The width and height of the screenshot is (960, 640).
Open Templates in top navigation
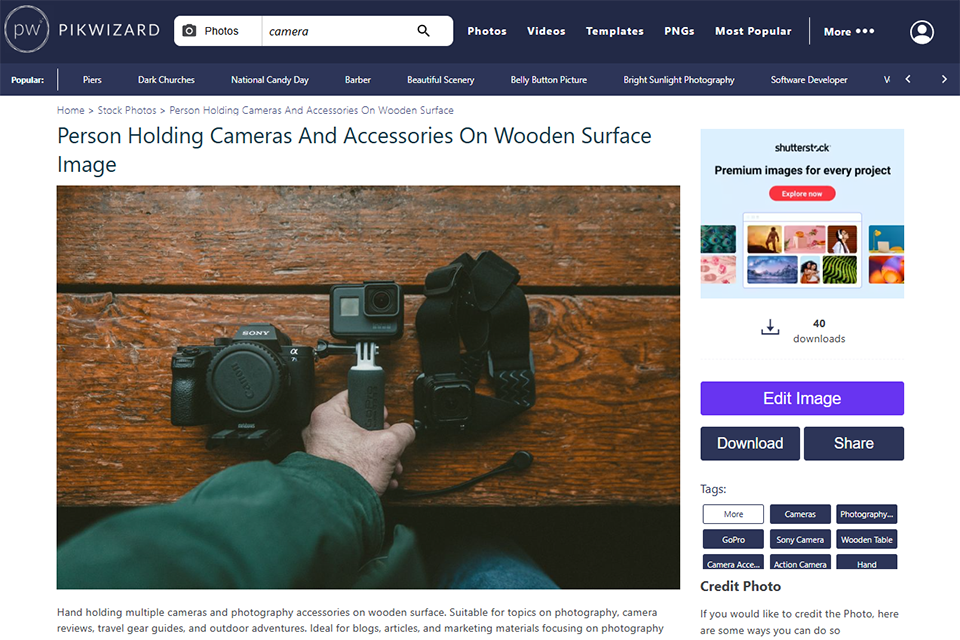[x=614, y=31]
